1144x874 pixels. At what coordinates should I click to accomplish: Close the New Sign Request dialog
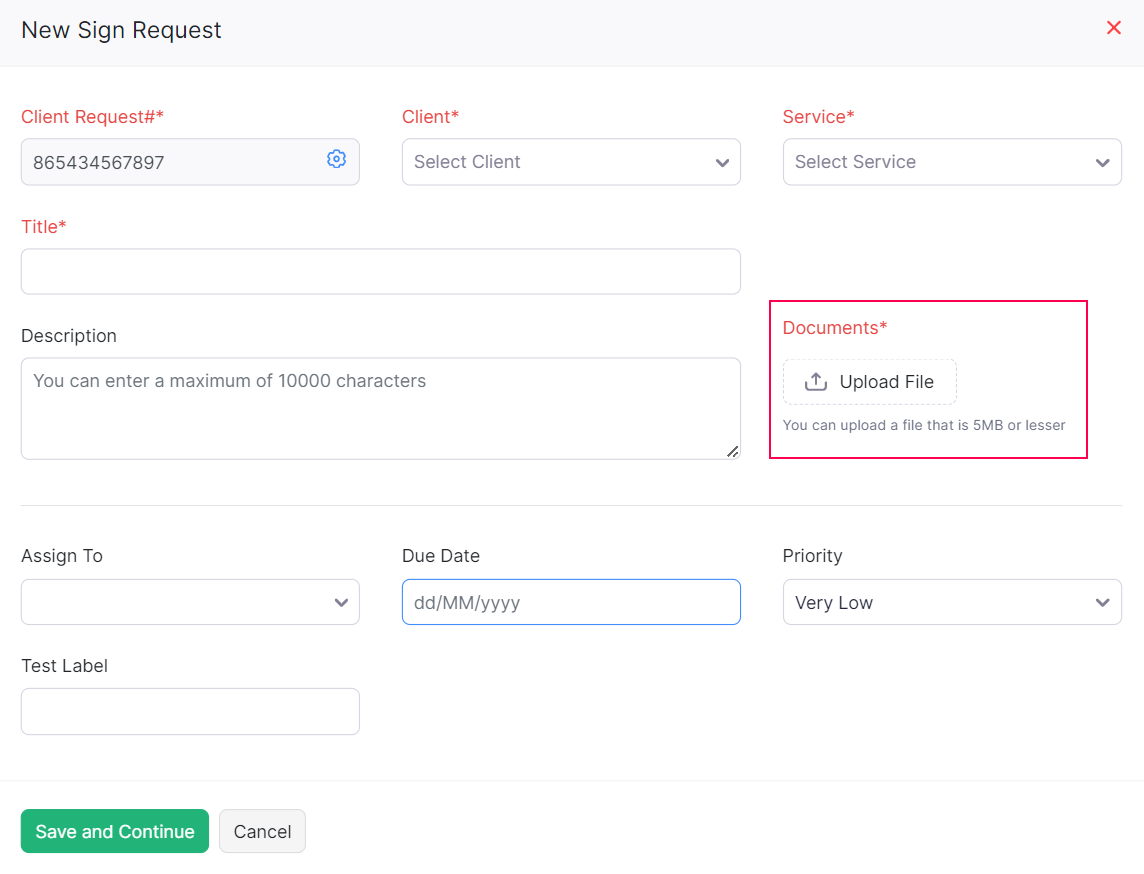coord(1113,28)
